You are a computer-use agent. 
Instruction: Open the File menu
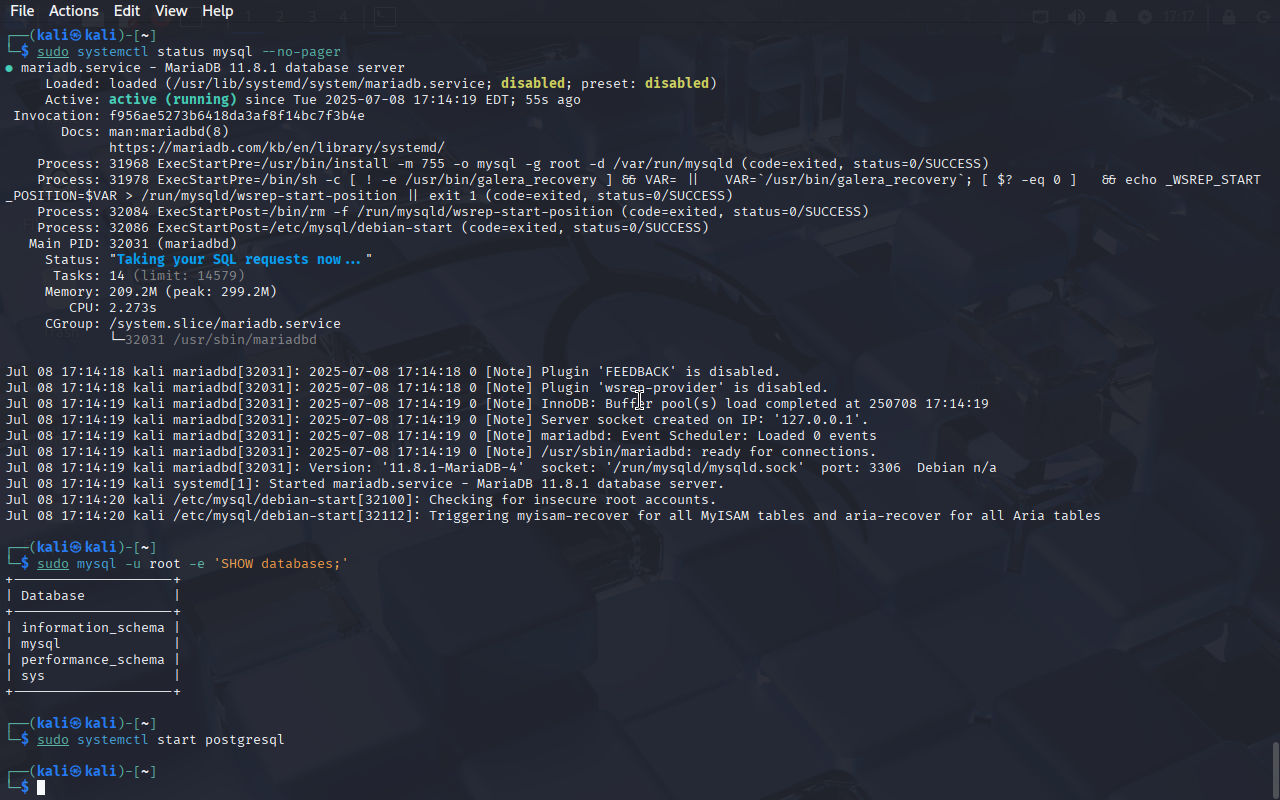pos(22,11)
